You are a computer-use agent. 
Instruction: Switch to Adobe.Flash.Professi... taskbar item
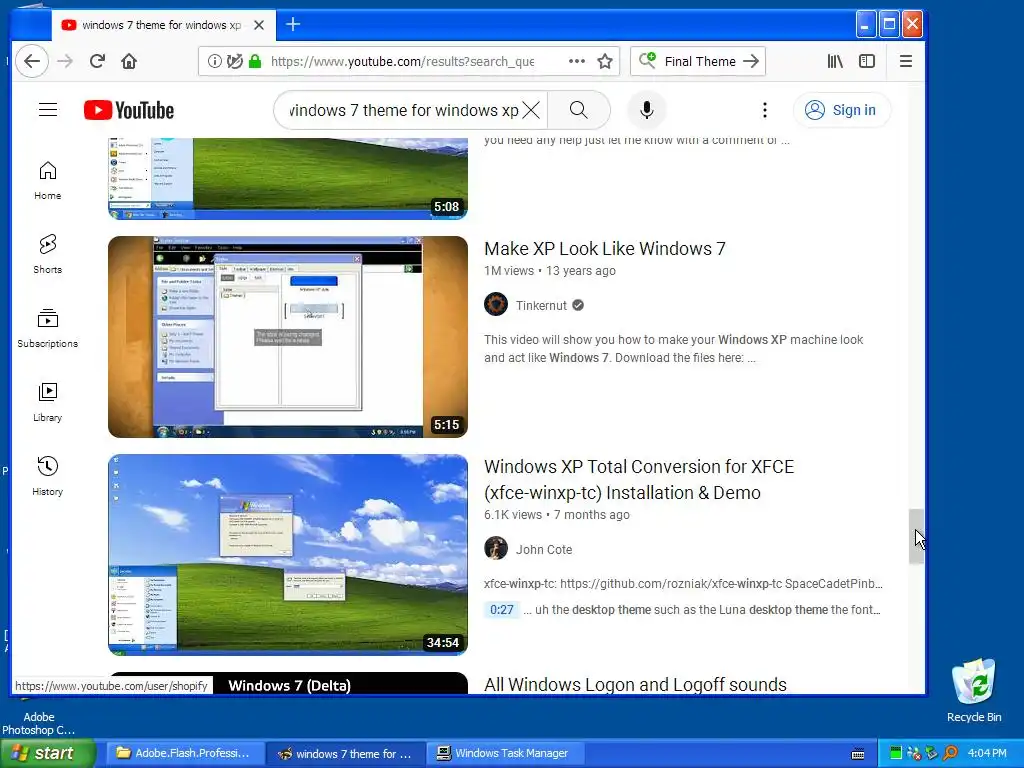184,753
